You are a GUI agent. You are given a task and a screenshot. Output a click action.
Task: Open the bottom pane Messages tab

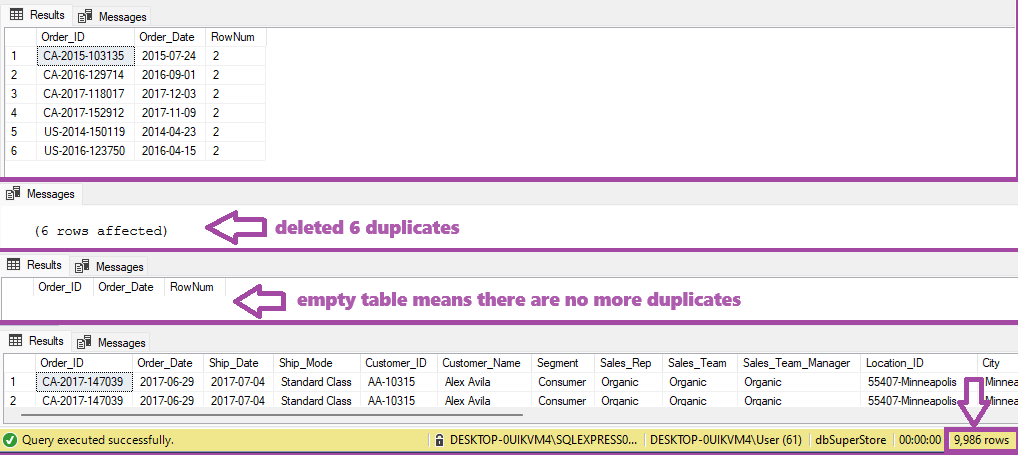point(110,342)
